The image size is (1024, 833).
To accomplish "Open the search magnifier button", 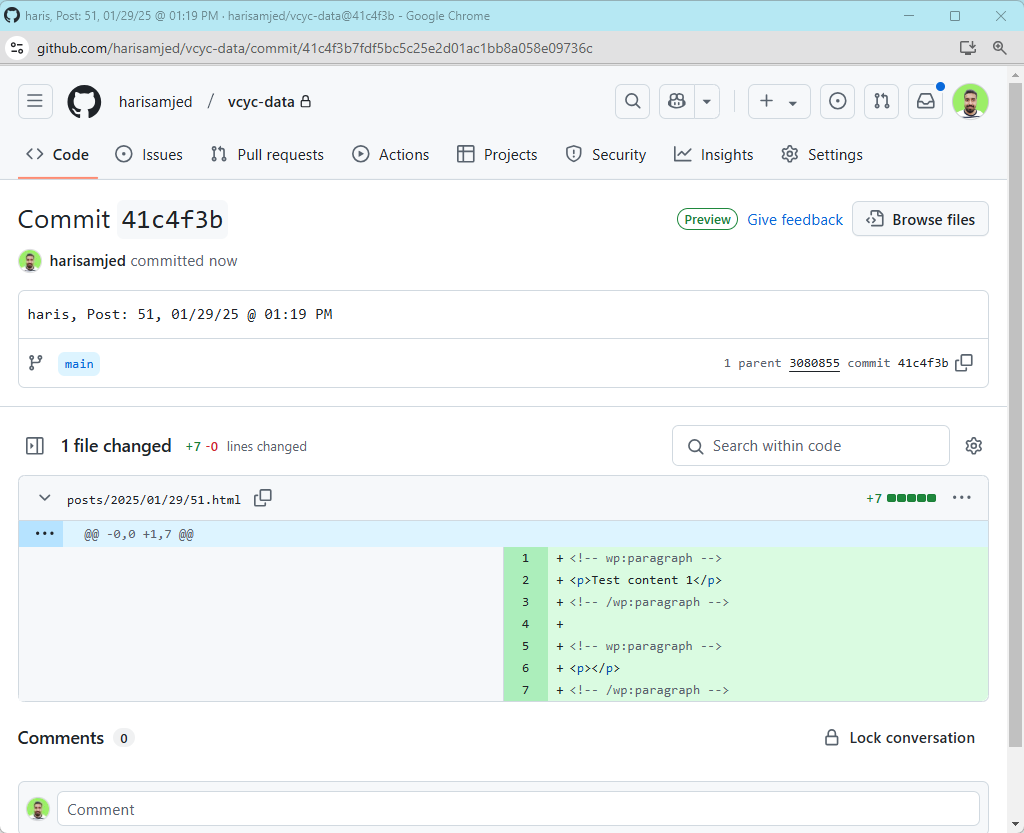I will click(632, 101).
